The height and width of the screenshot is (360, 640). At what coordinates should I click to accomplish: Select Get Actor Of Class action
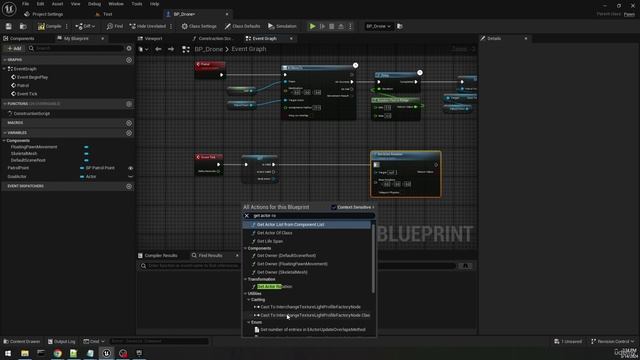click(x=275, y=233)
